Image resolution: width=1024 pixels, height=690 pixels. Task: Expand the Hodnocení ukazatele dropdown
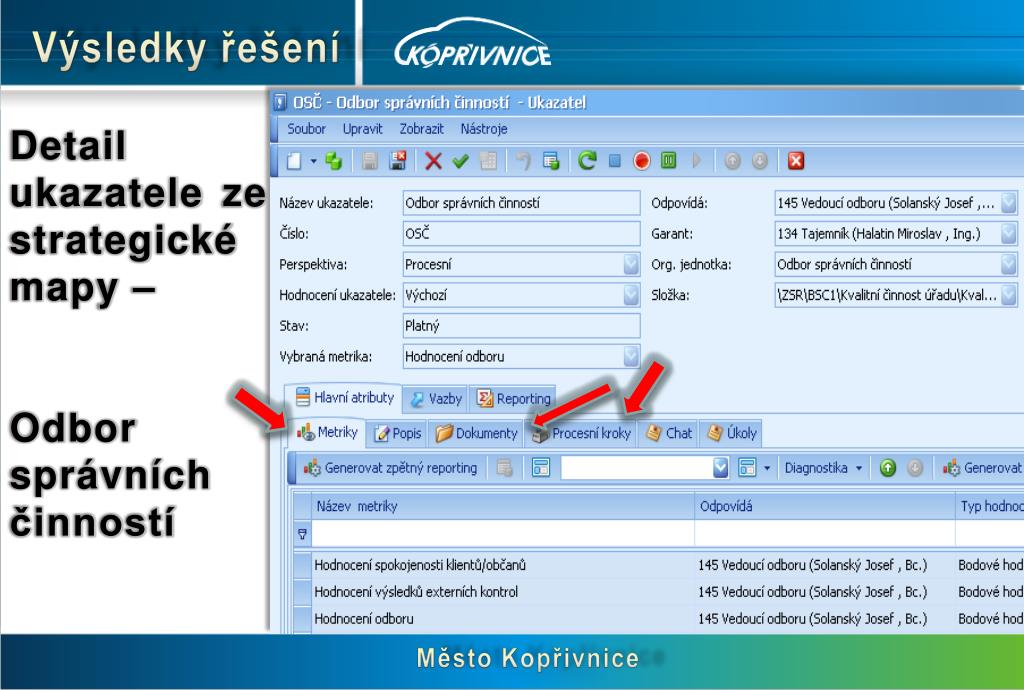point(631,295)
